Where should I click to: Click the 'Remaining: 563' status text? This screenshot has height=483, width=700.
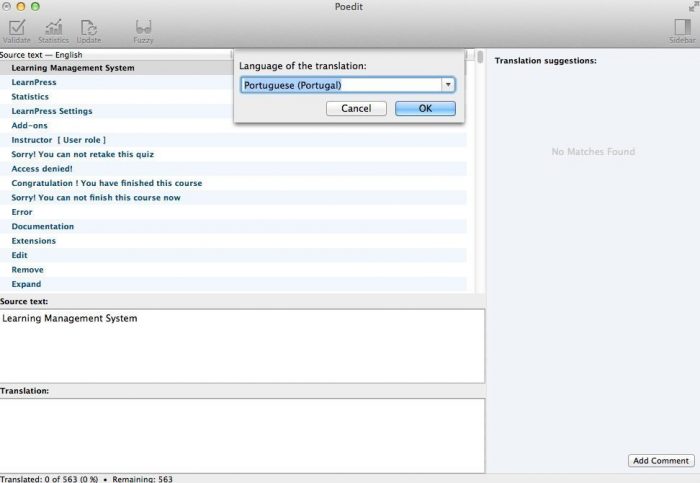point(142,479)
